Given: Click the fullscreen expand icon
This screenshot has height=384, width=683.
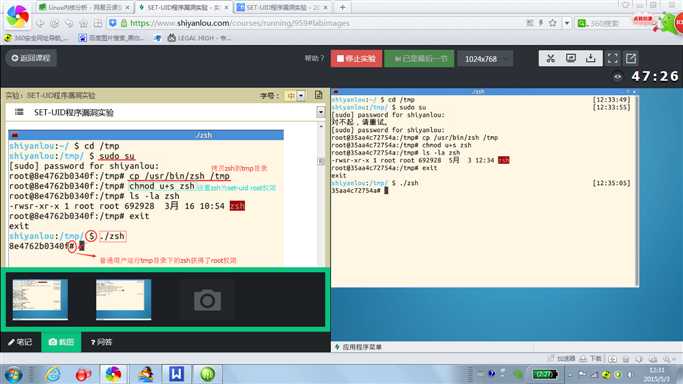Looking at the screenshot, I should tap(612, 58).
